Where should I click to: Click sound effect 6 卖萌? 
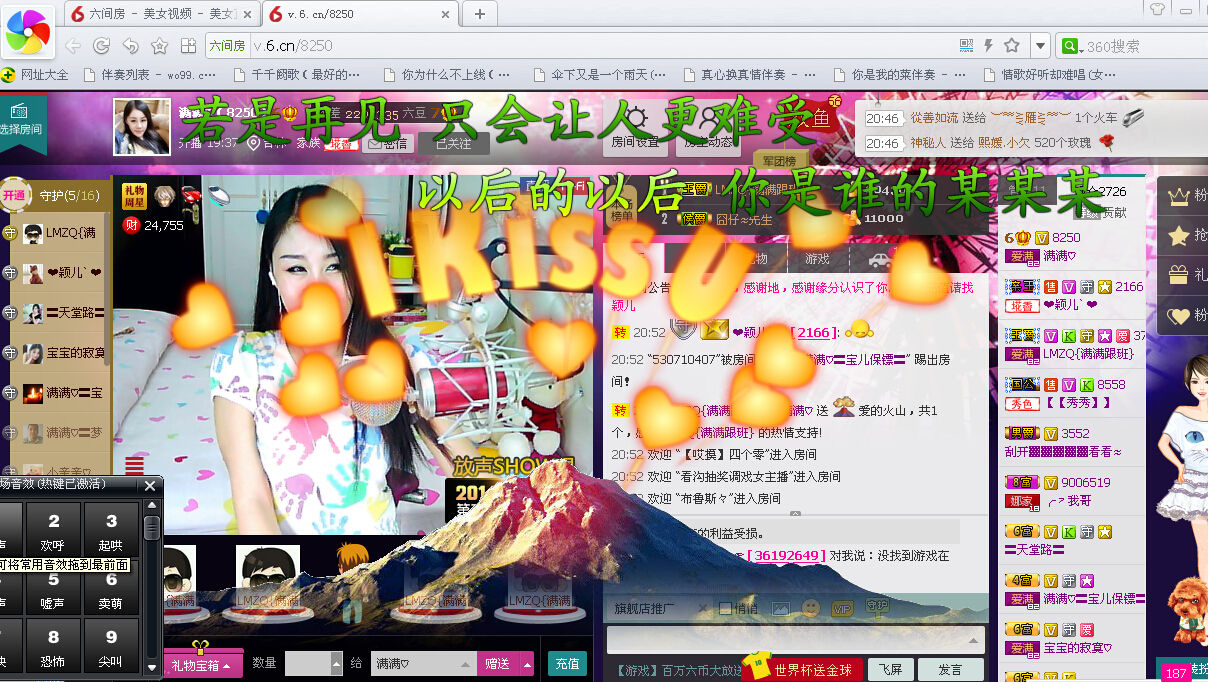click(111, 590)
